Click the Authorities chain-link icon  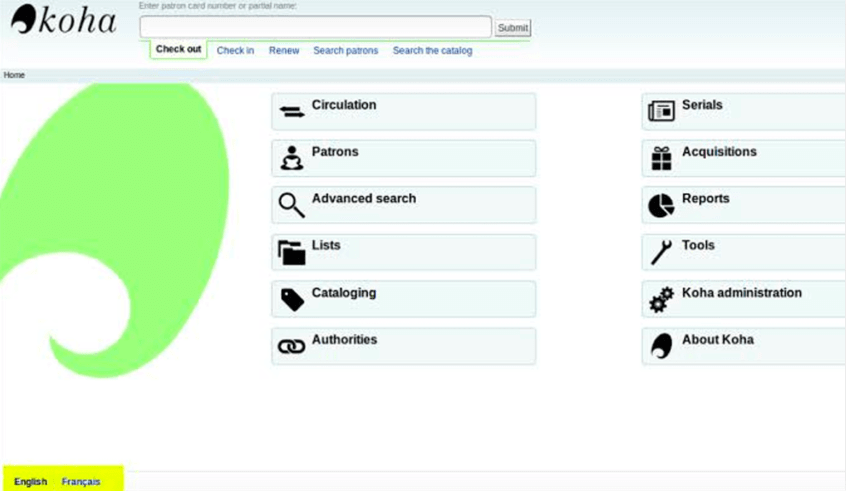click(291, 346)
